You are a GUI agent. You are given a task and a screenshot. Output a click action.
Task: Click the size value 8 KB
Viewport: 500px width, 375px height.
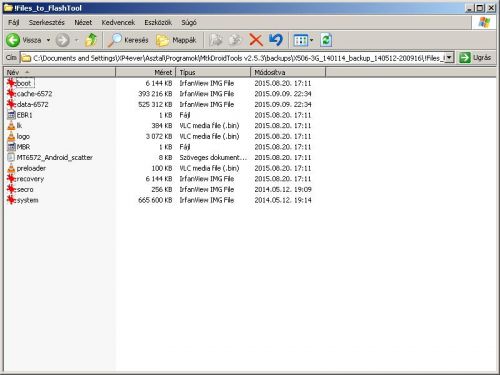pos(165,157)
